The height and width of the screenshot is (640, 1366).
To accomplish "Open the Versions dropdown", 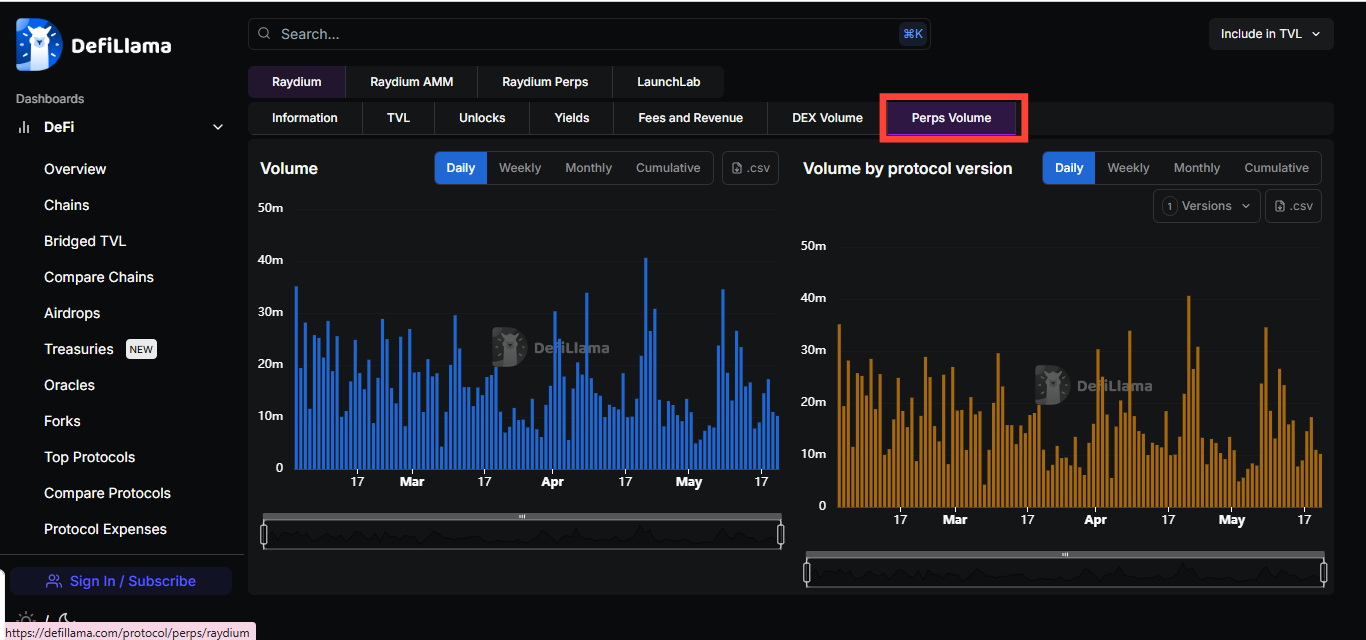I will (1207, 206).
